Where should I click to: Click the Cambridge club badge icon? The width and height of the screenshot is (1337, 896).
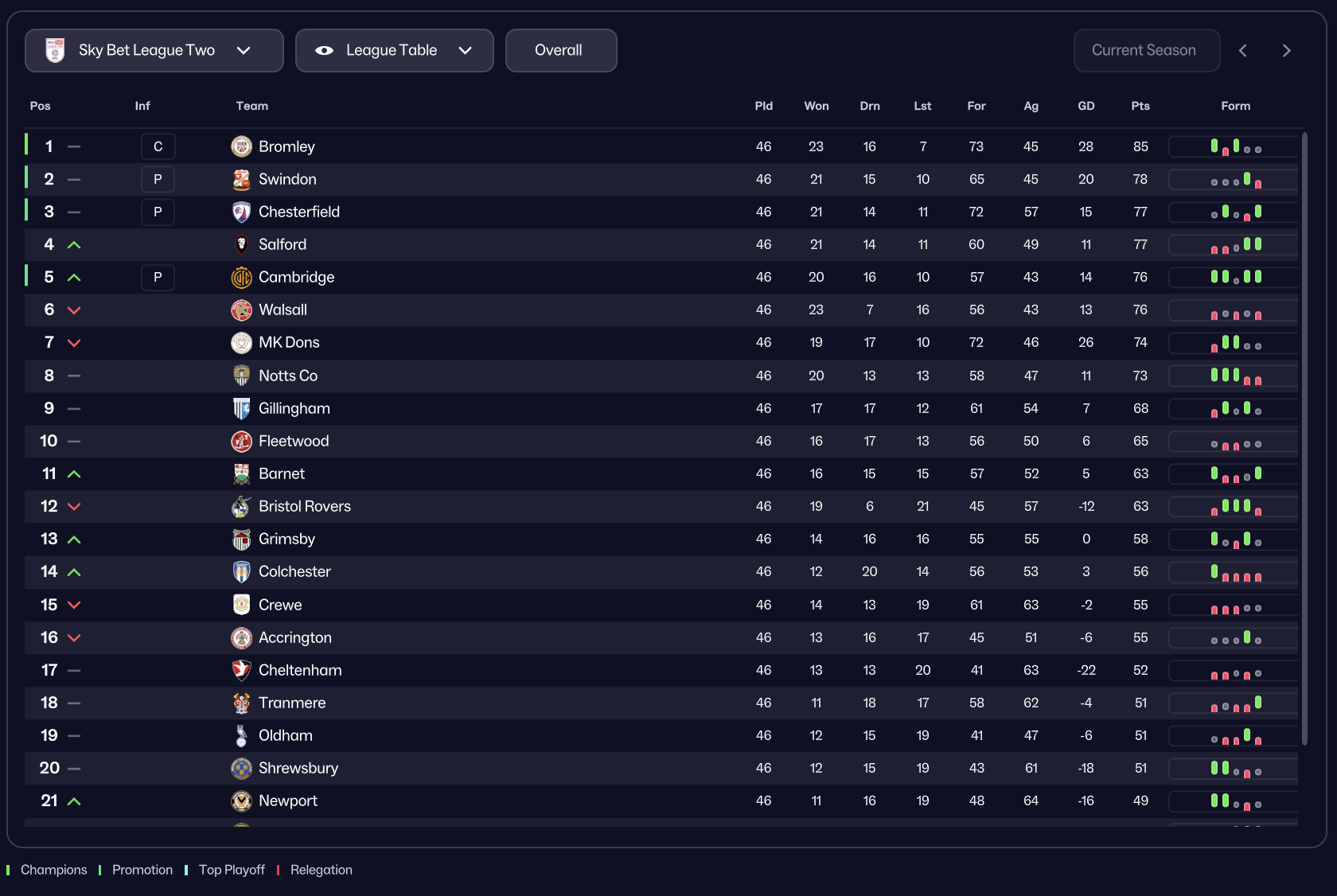[241, 277]
